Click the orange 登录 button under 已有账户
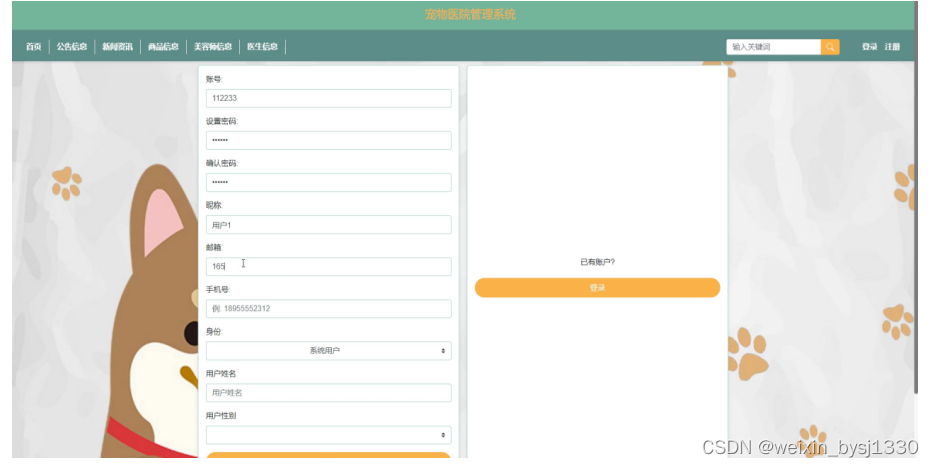Image resolution: width=934 pixels, height=467 pixels. coord(597,288)
